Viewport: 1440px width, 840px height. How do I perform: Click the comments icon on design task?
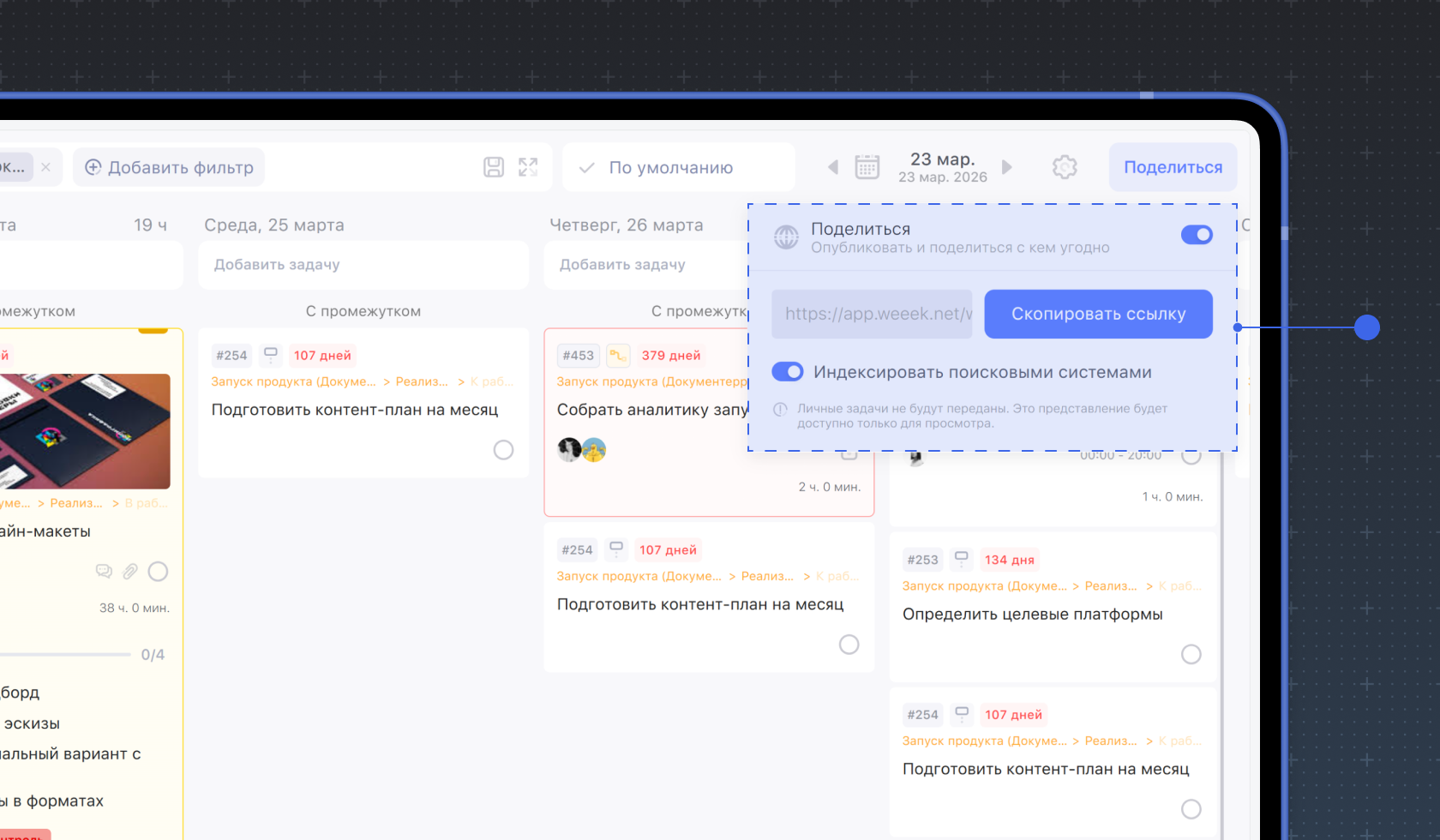(104, 572)
